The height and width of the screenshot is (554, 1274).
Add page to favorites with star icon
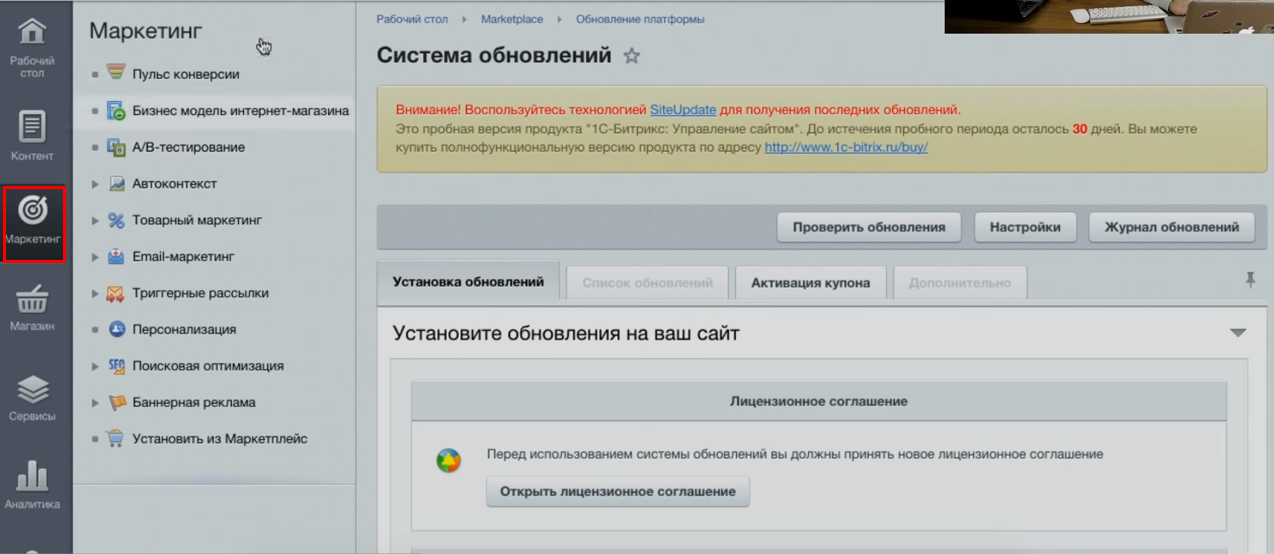[631, 56]
